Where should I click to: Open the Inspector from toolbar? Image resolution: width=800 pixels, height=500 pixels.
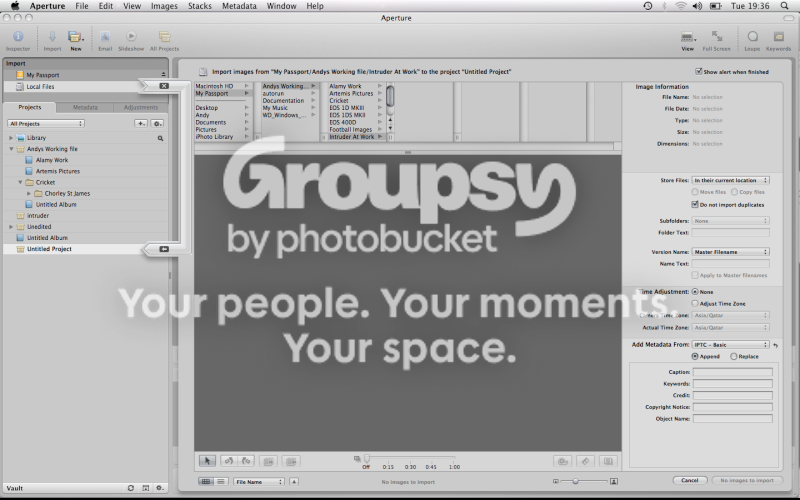click(x=18, y=40)
